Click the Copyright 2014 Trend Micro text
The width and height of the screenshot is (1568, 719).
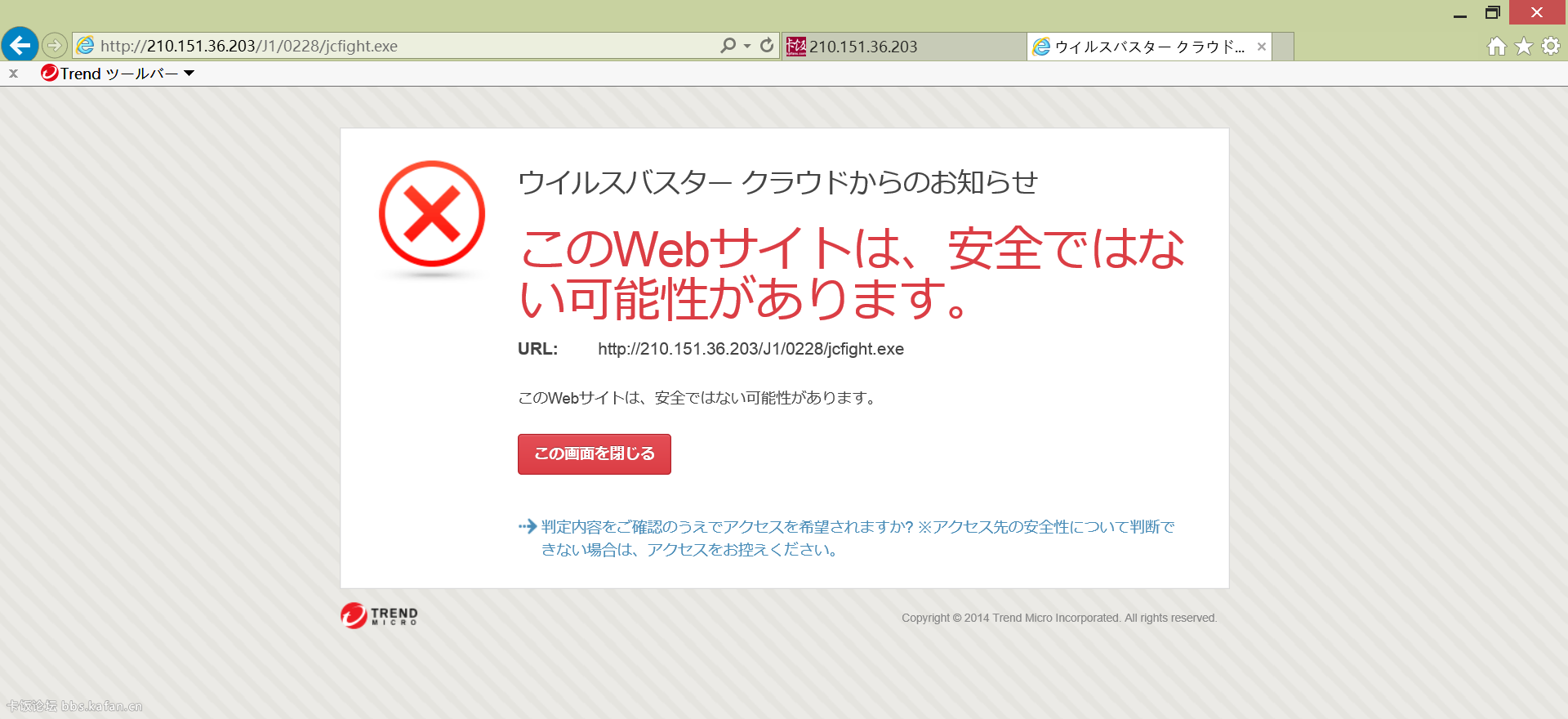tap(1059, 619)
